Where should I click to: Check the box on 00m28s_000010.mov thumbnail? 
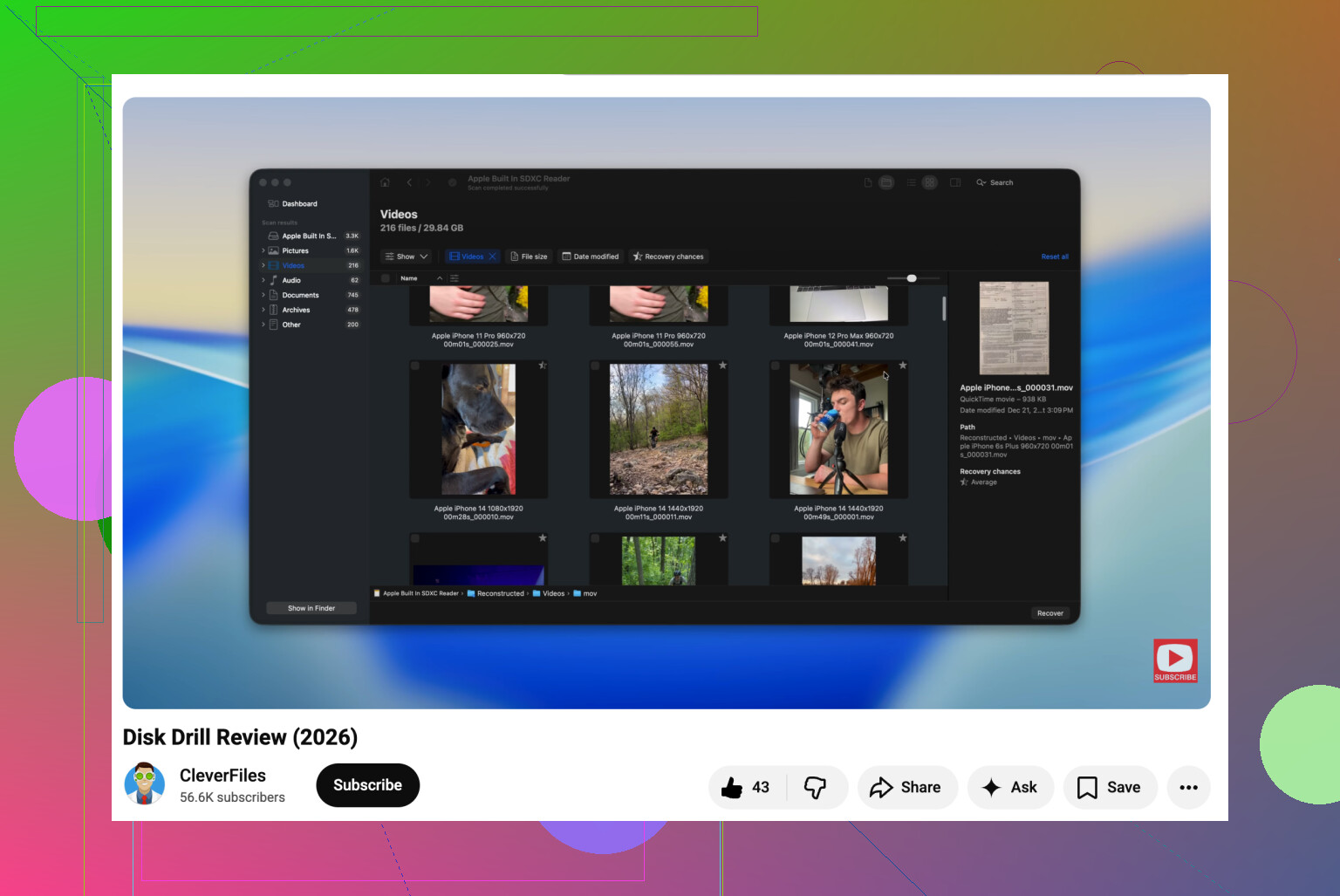pyautogui.click(x=415, y=366)
